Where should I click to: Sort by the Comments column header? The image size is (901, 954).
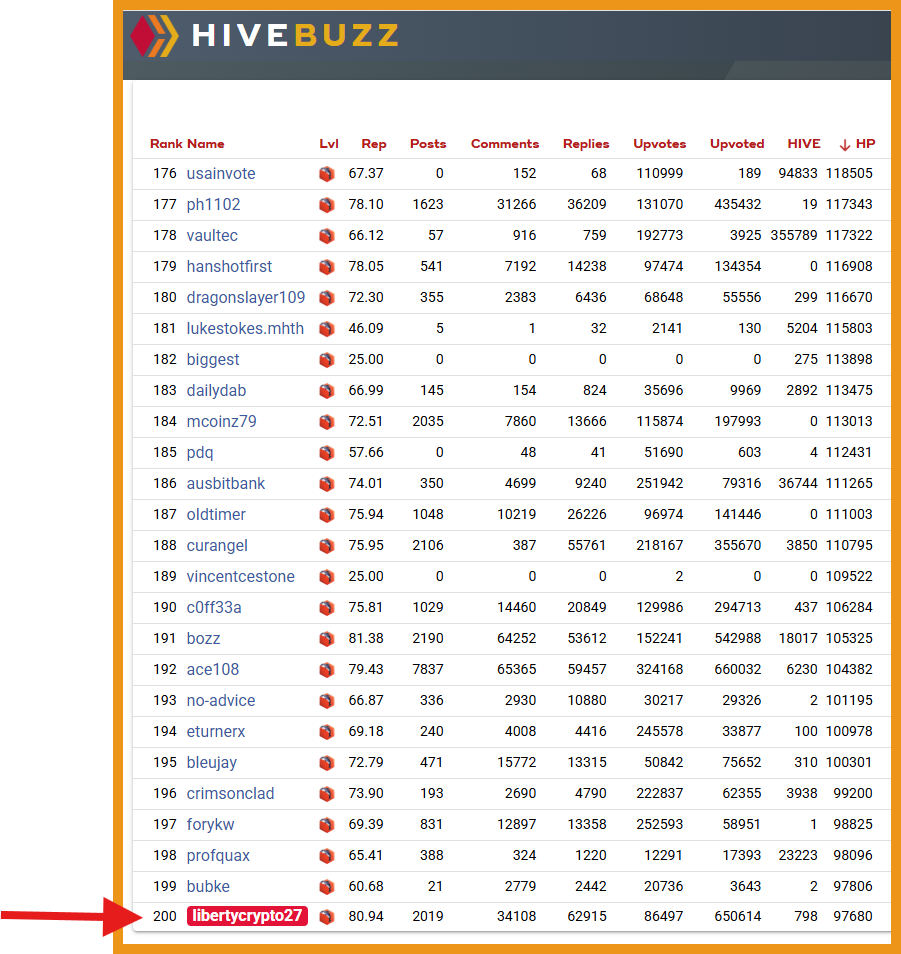tap(505, 144)
